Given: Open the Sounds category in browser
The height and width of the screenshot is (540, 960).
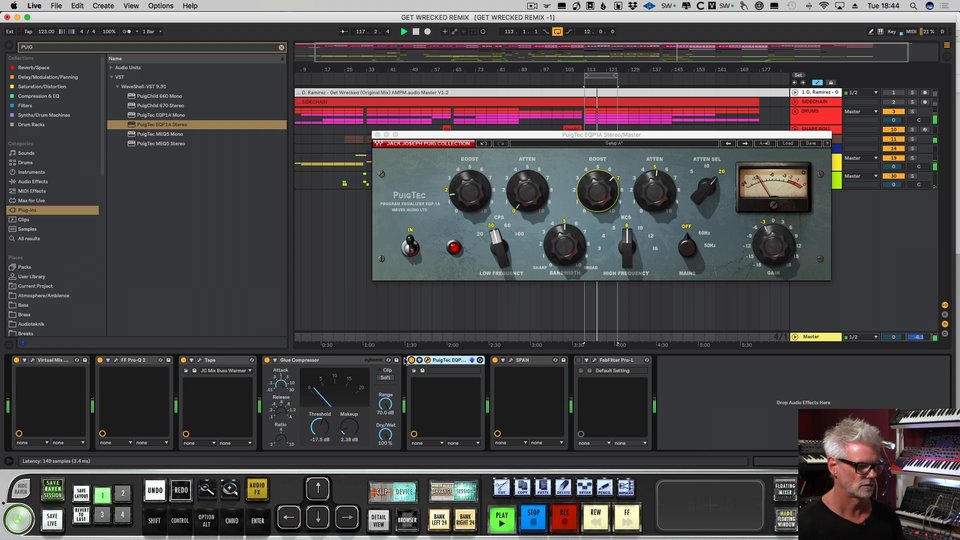Looking at the screenshot, I should [x=26, y=153].
